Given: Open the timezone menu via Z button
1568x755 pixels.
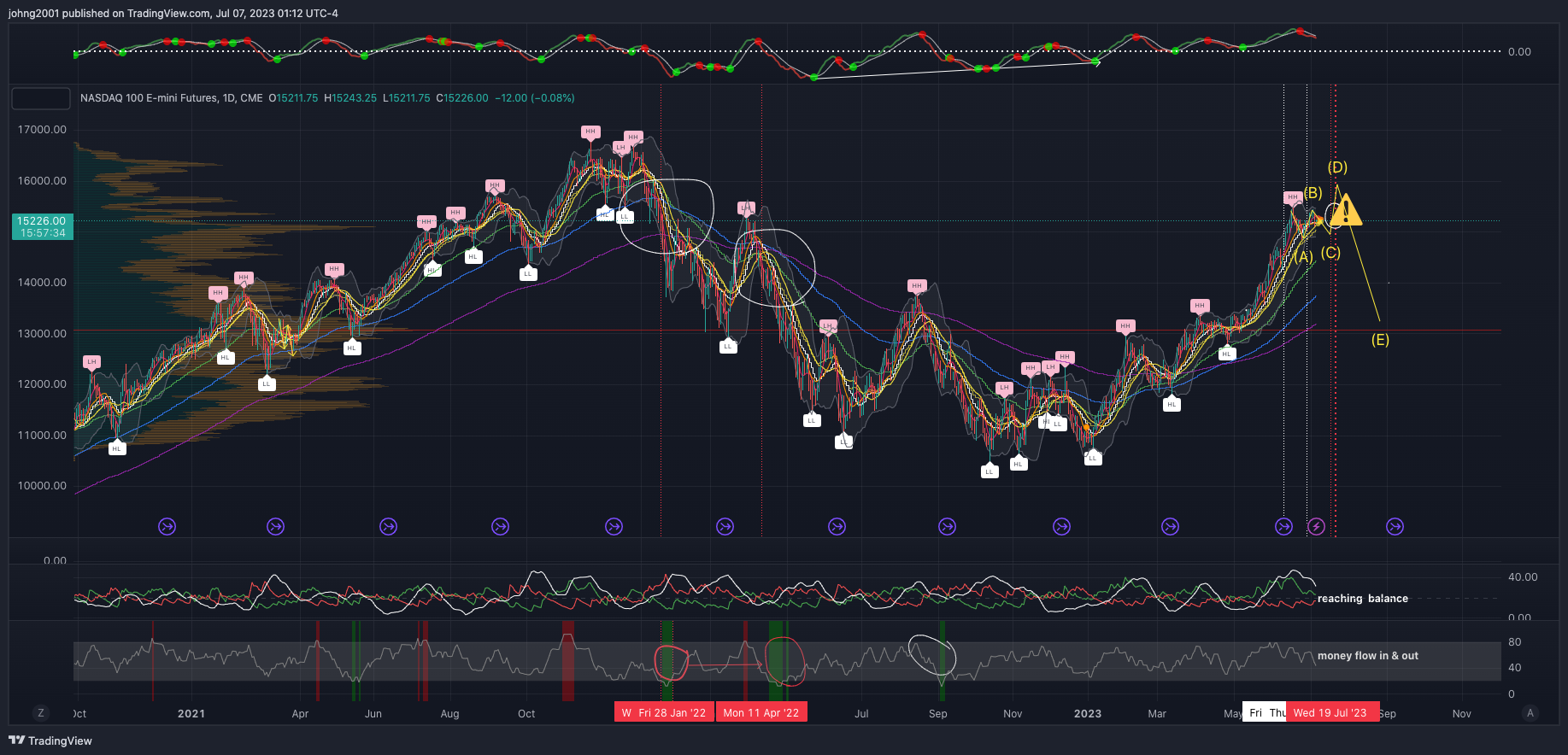Looking at the screenshot, I should 40,712.
